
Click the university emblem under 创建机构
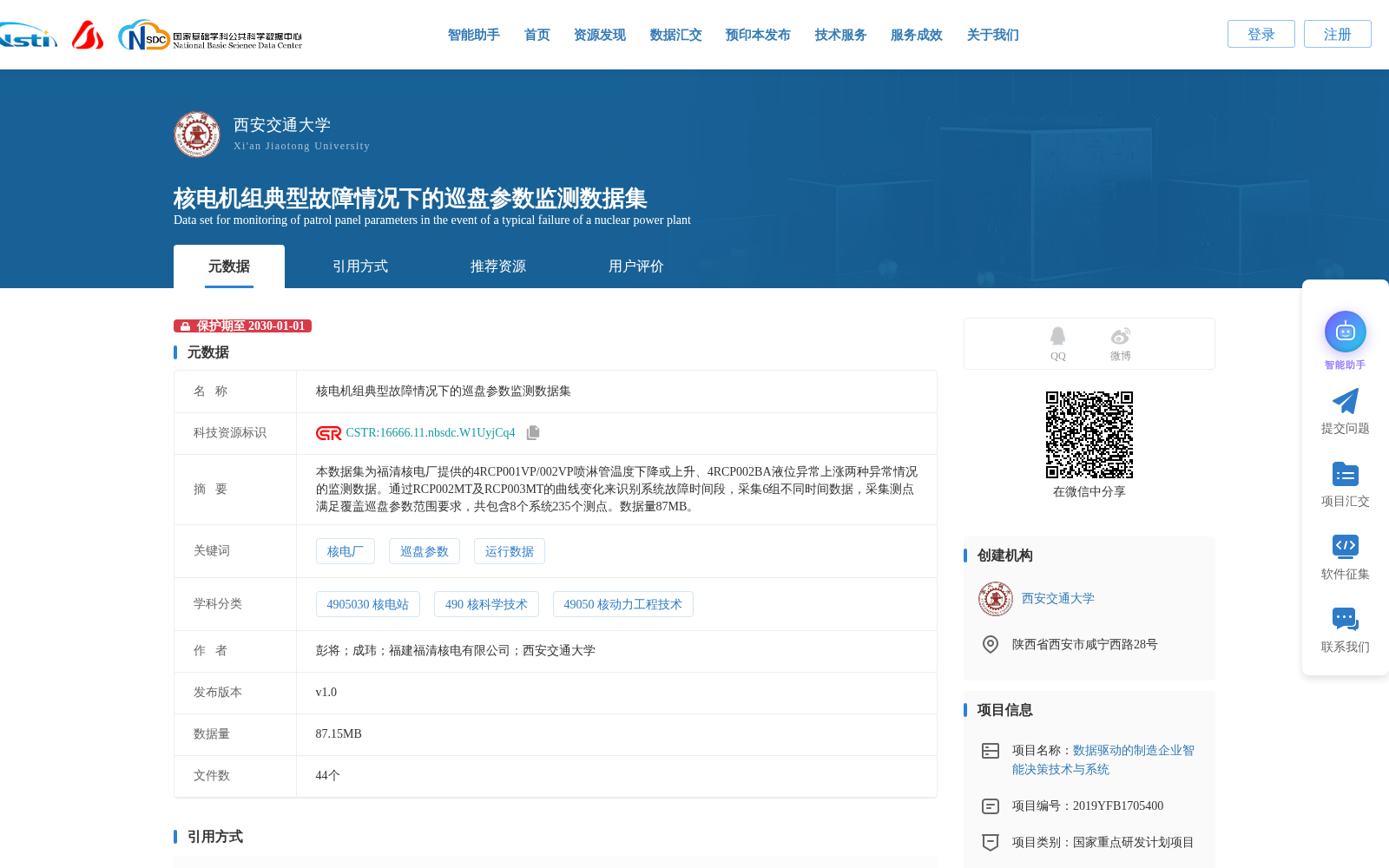coord(996,599)
